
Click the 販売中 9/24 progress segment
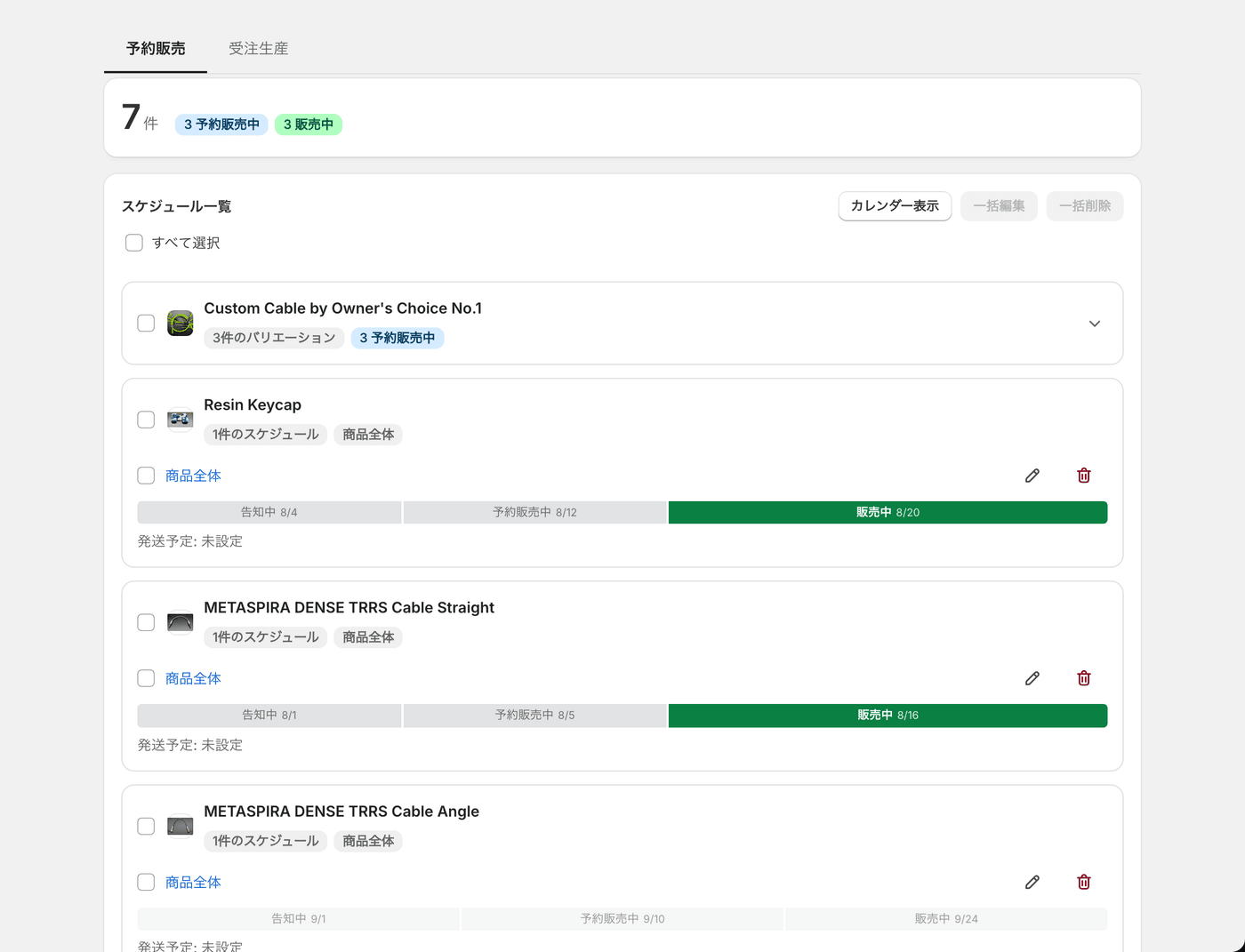[x=946, y=919]
